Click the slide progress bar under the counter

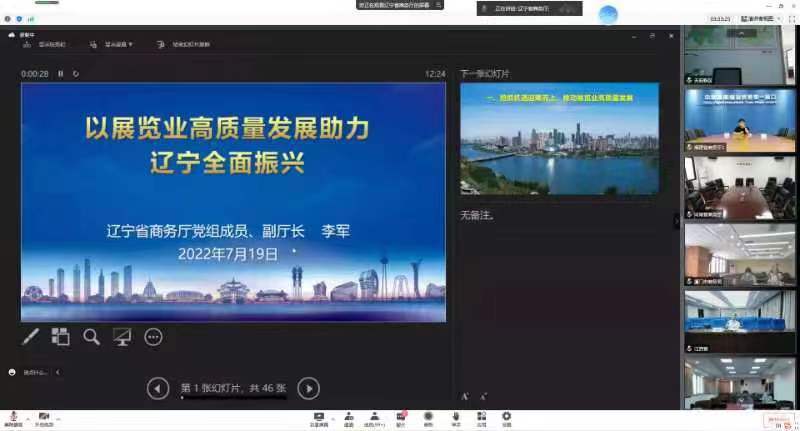[x=233, y=398]
